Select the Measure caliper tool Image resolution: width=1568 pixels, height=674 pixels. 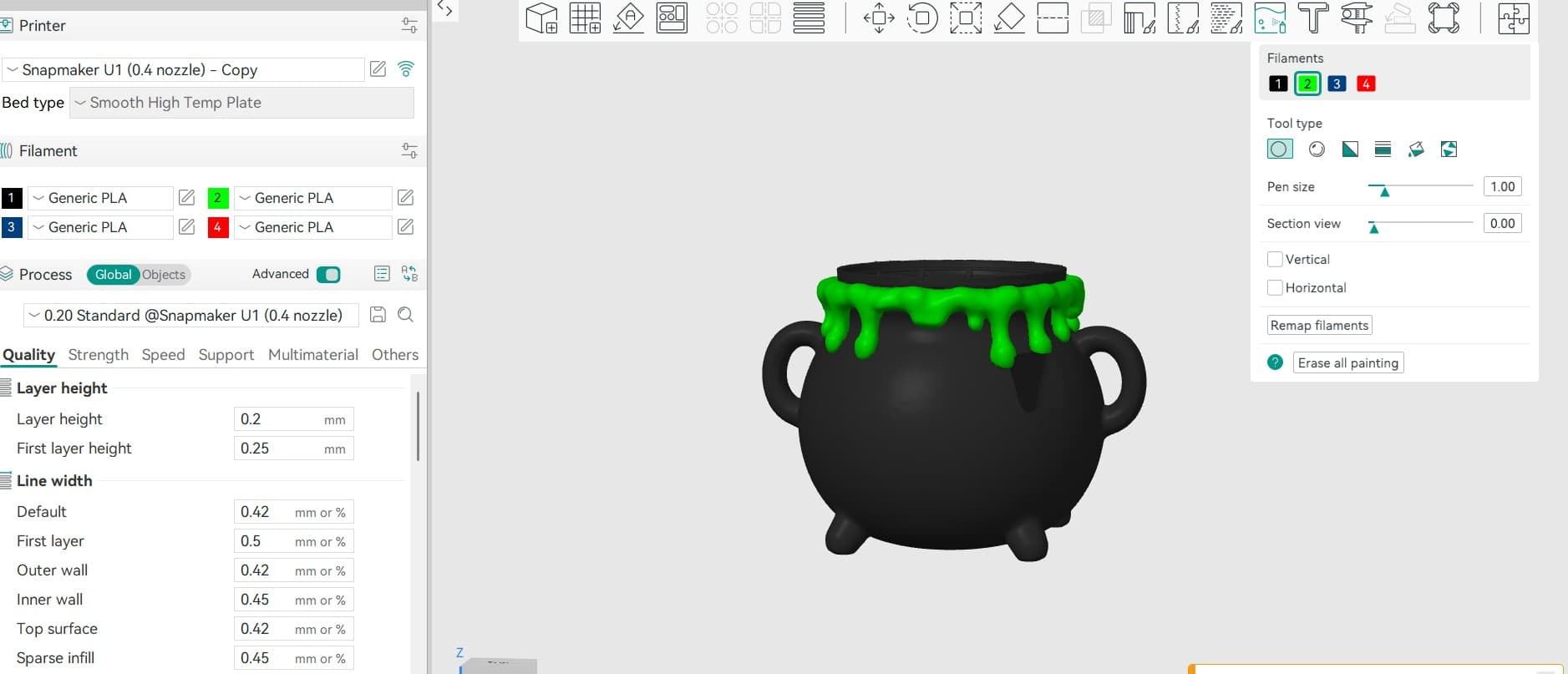[1357, 18]
